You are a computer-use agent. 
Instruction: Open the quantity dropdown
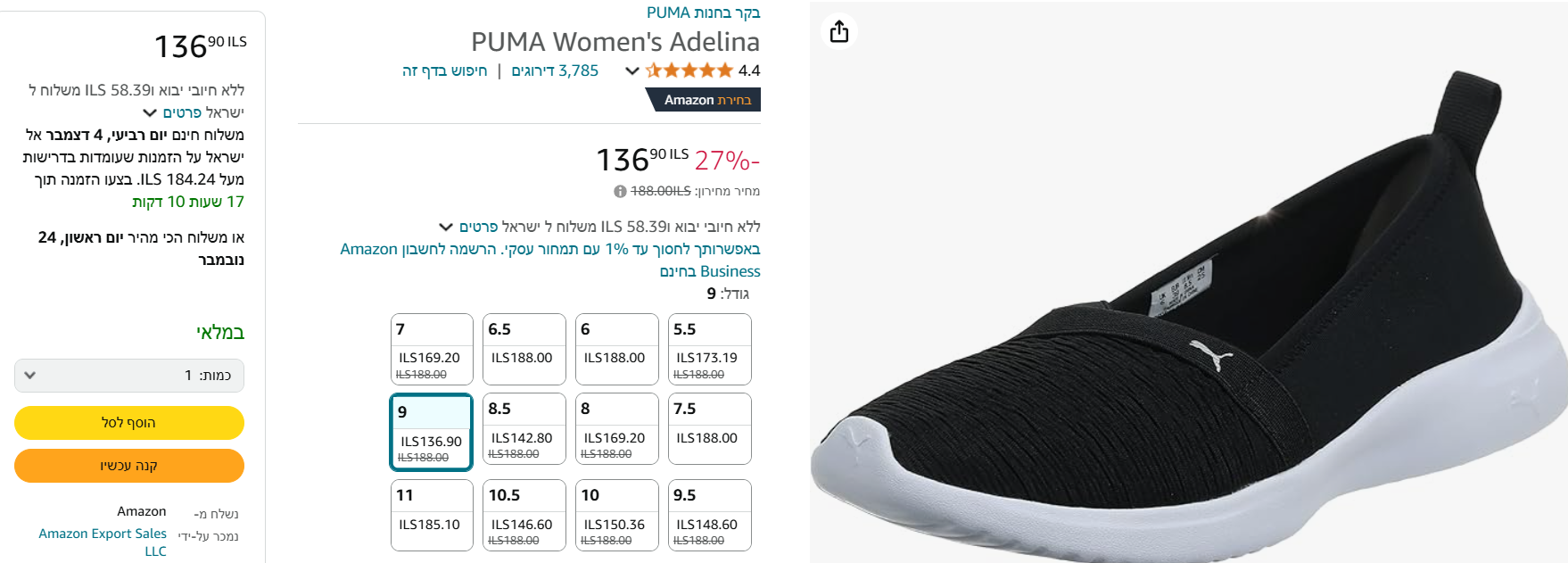pos(129,376)
